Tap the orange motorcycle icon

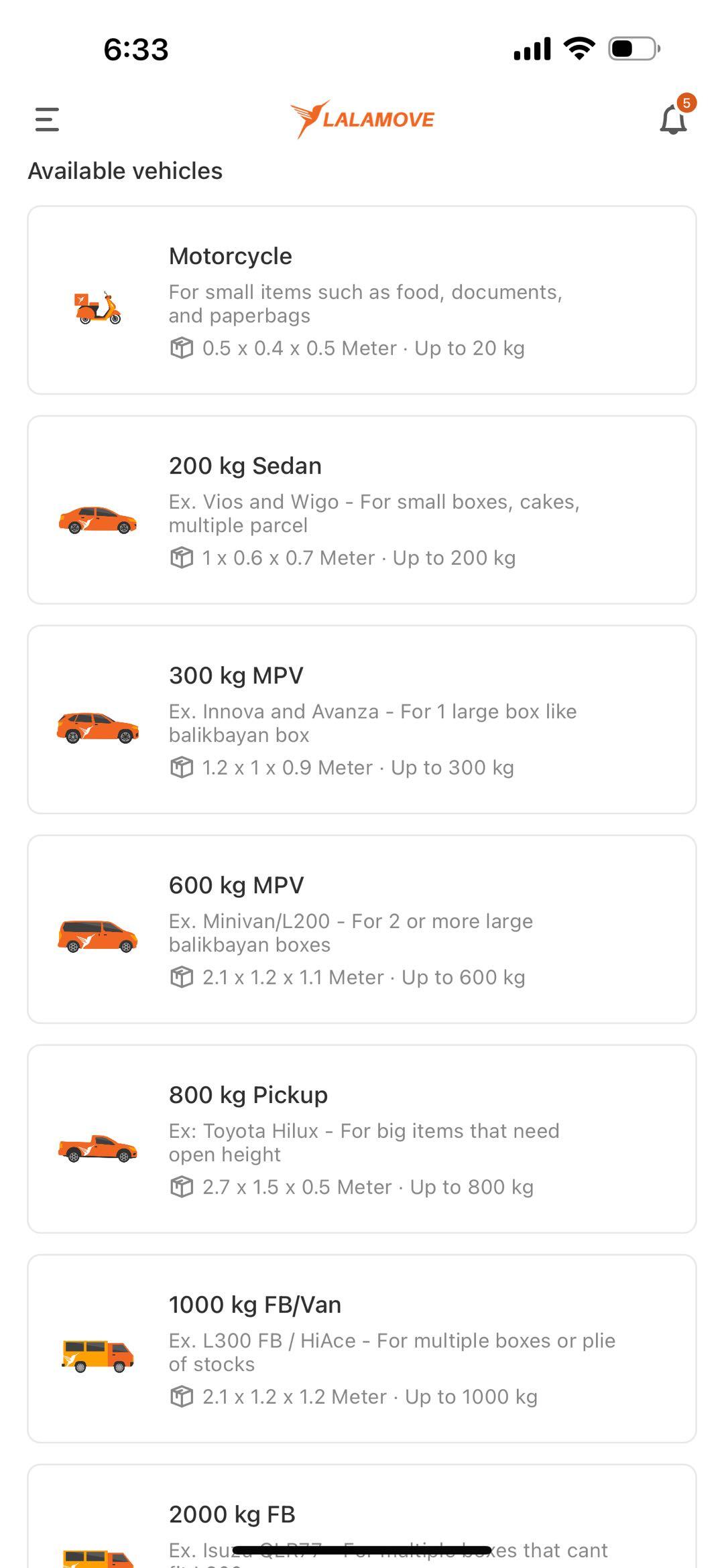98,308
